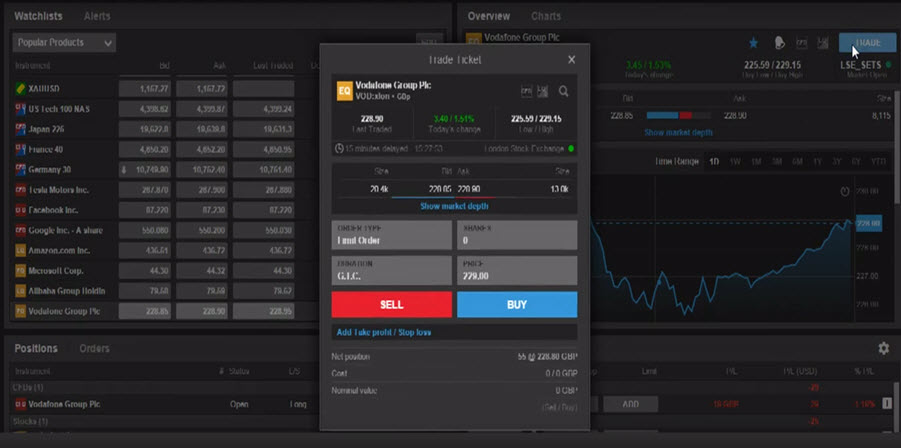The image size is (901, 448).
Task: Select the 1M time range
Action: (x=756, y=161)
